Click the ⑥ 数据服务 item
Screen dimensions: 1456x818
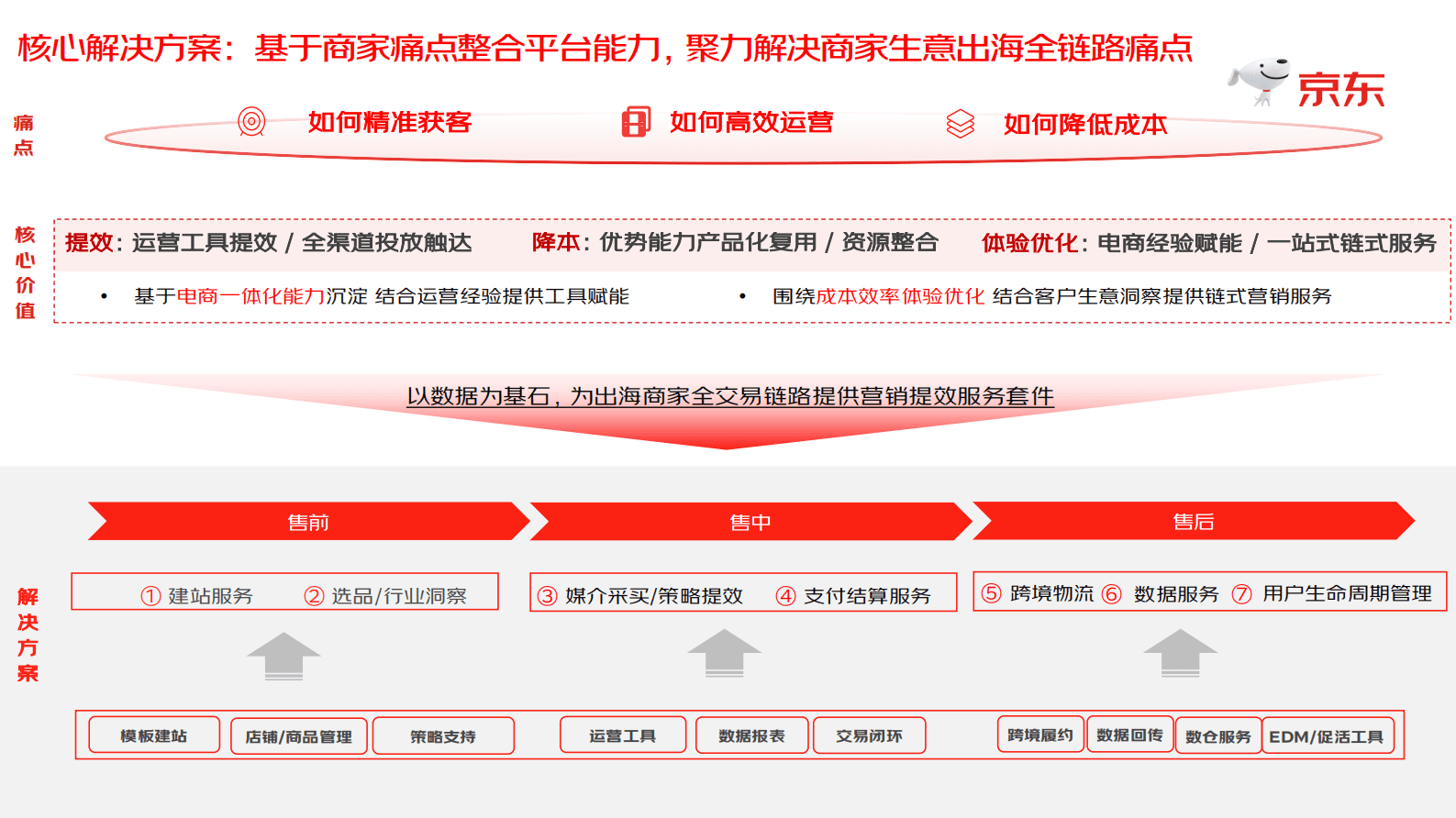pos(1161,593)
